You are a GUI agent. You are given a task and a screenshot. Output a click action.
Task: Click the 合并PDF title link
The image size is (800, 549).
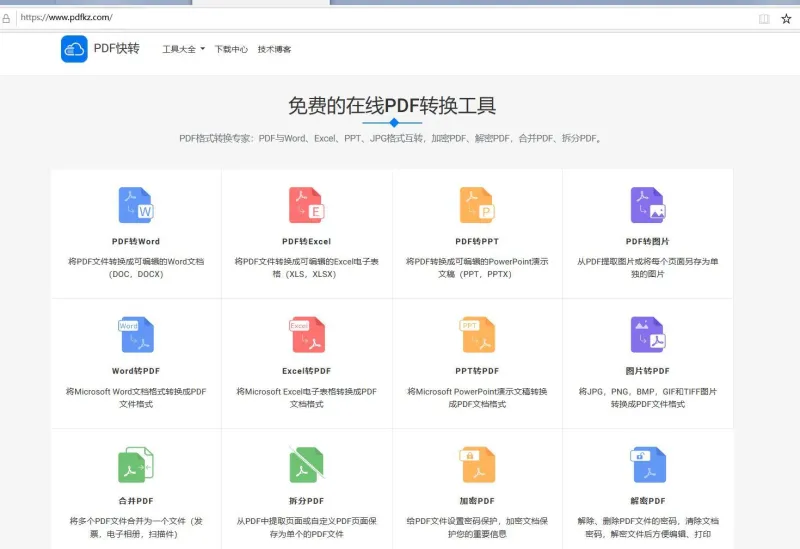tap(136, 501)
